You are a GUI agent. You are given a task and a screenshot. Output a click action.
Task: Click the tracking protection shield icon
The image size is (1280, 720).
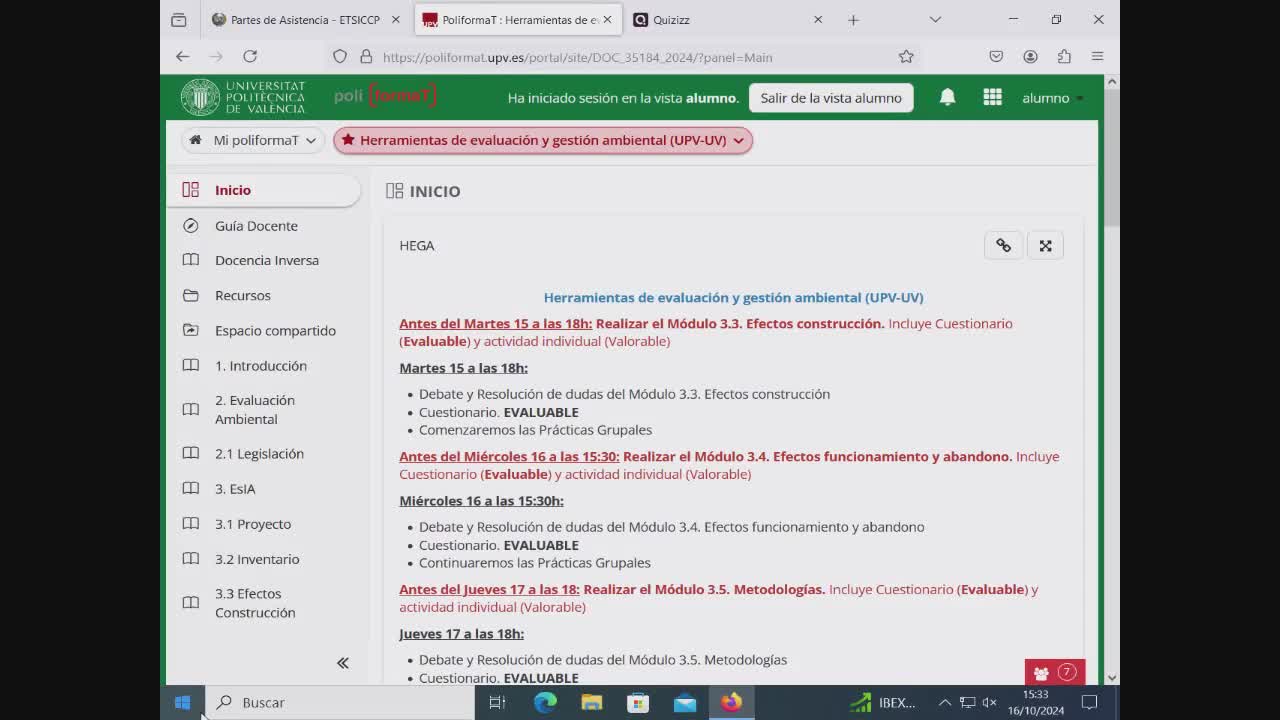[340, 57]
